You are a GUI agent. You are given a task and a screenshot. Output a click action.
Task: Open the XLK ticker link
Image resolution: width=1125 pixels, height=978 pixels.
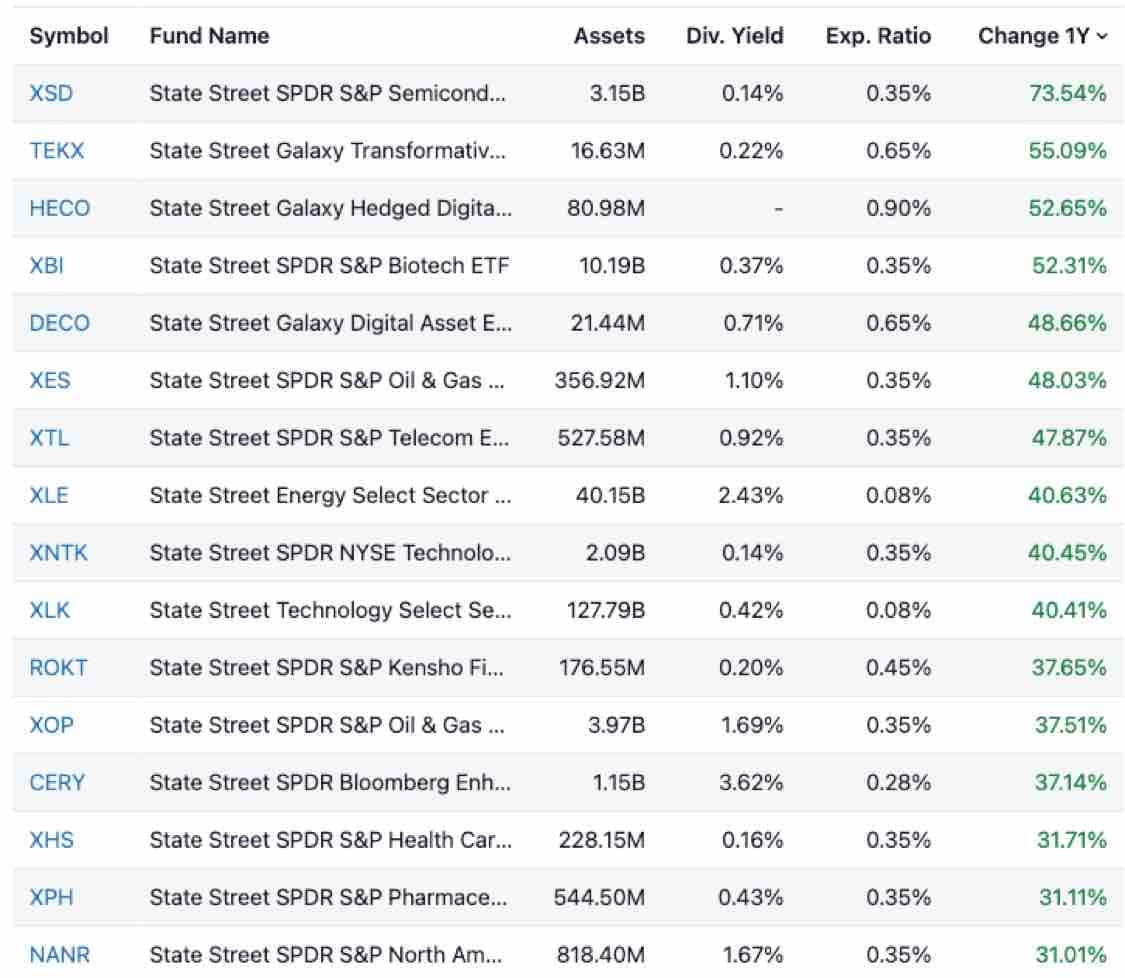(x=50, y=610)
